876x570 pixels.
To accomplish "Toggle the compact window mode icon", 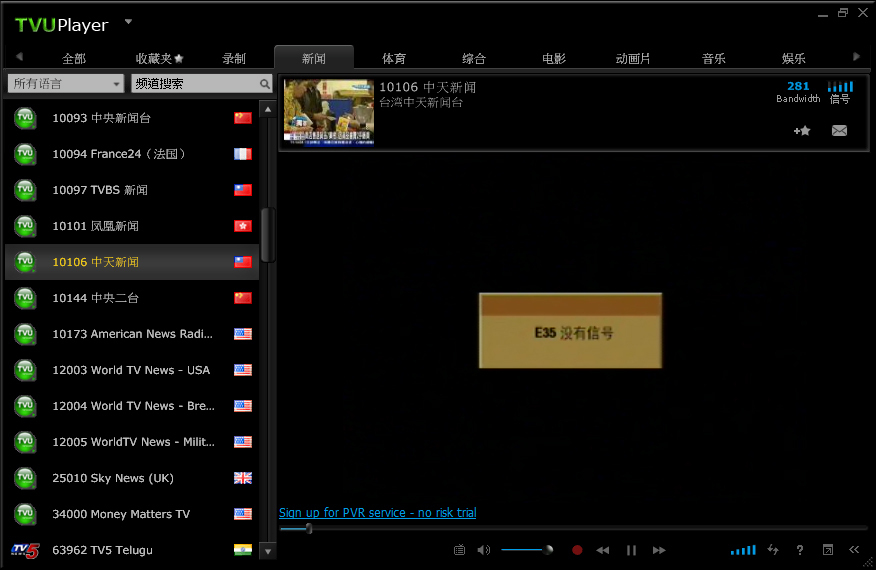I will [828, 550].
